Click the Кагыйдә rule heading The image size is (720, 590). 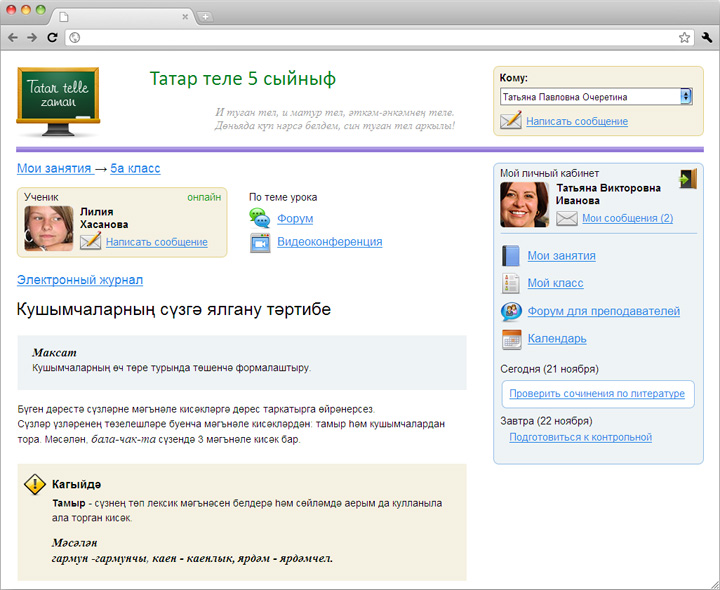(77, 485)
